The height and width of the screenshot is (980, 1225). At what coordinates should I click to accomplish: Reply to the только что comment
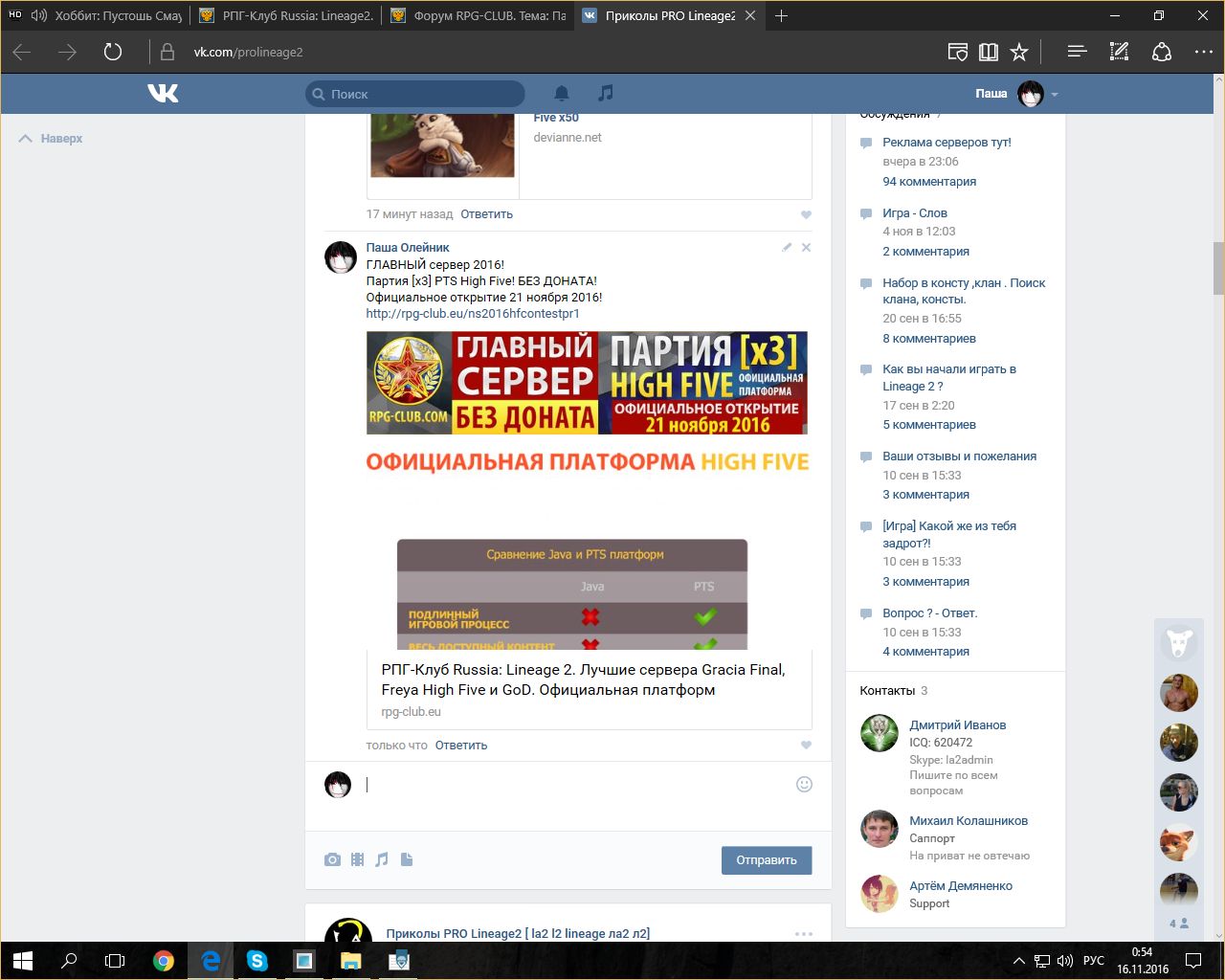coord(461,746)
